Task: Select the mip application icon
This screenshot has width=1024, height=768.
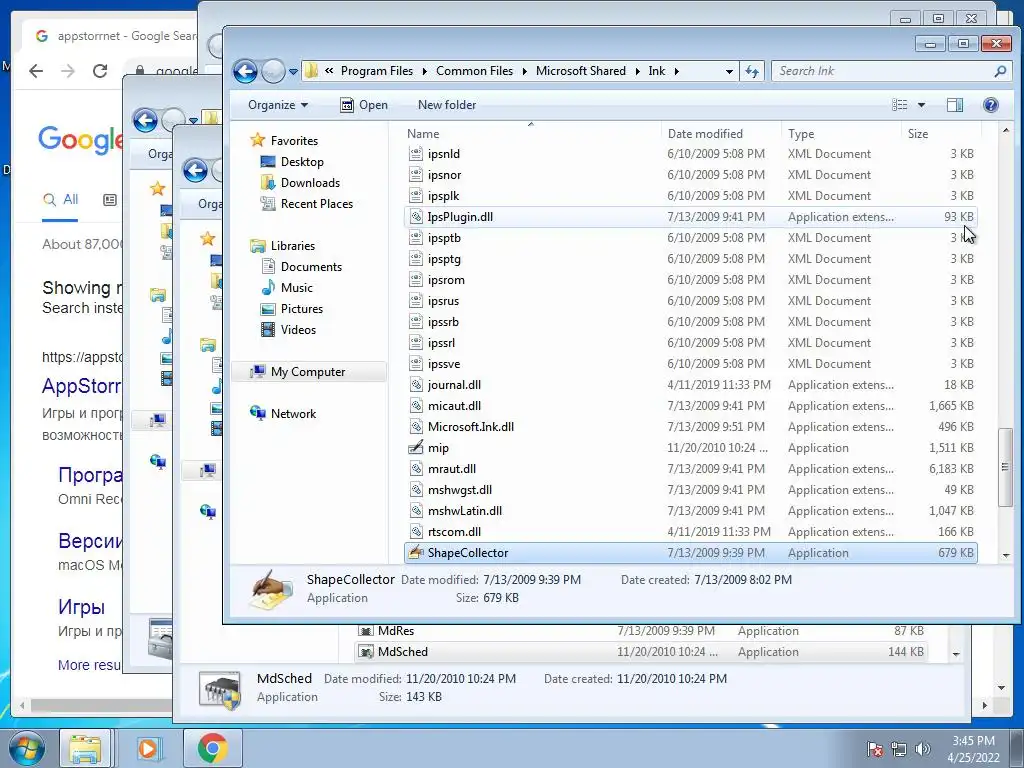Action: click(x=416, y=447)
